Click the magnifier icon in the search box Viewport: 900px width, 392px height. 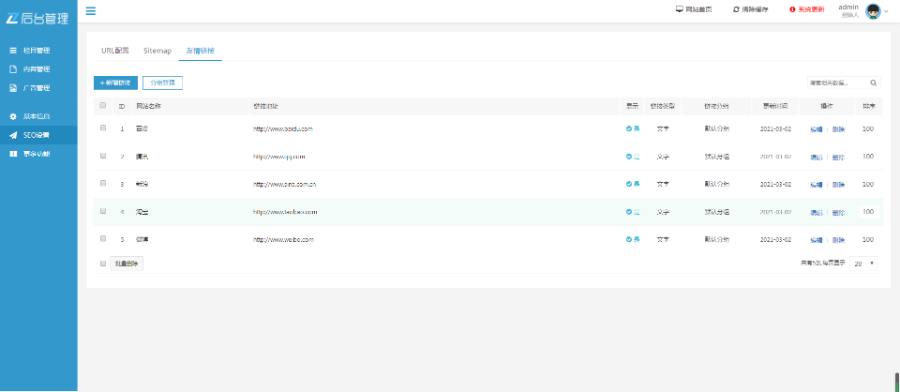click(x=873, y=83)
